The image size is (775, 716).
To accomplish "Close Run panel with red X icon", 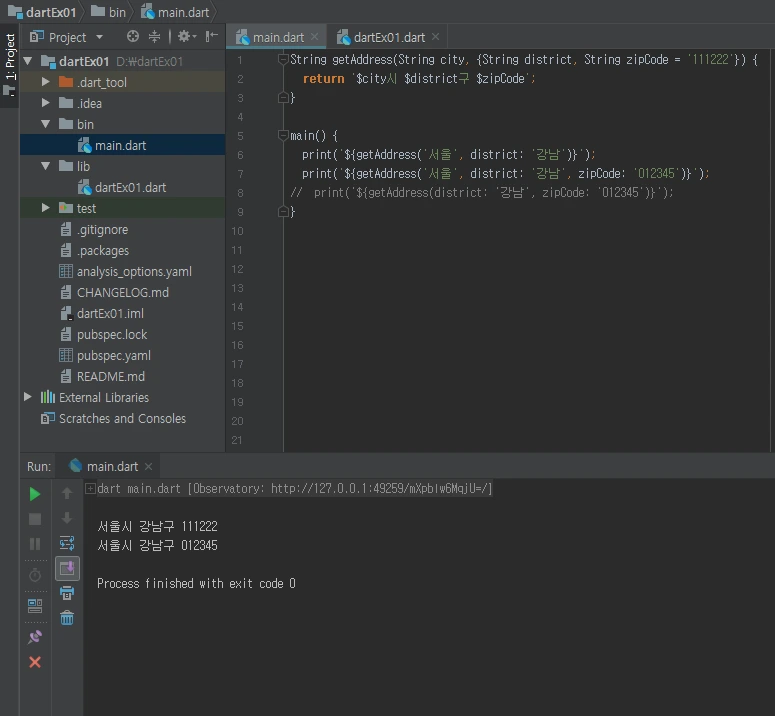I will coord(35,662).
